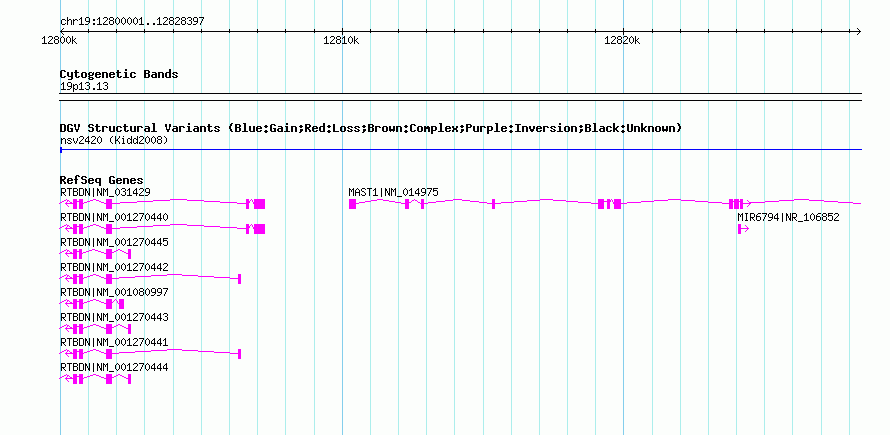
Task: Open the RTBDN|NM_001080997 transcript label
Action: [x=114, y=292]
